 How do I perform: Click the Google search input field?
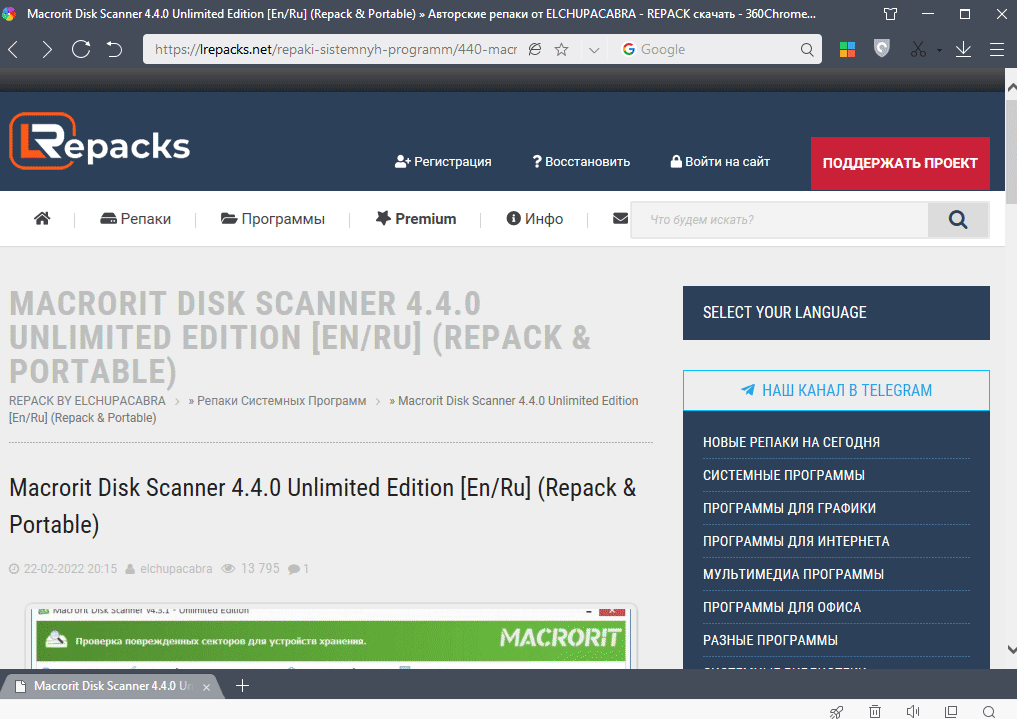(x=718, y=49)
